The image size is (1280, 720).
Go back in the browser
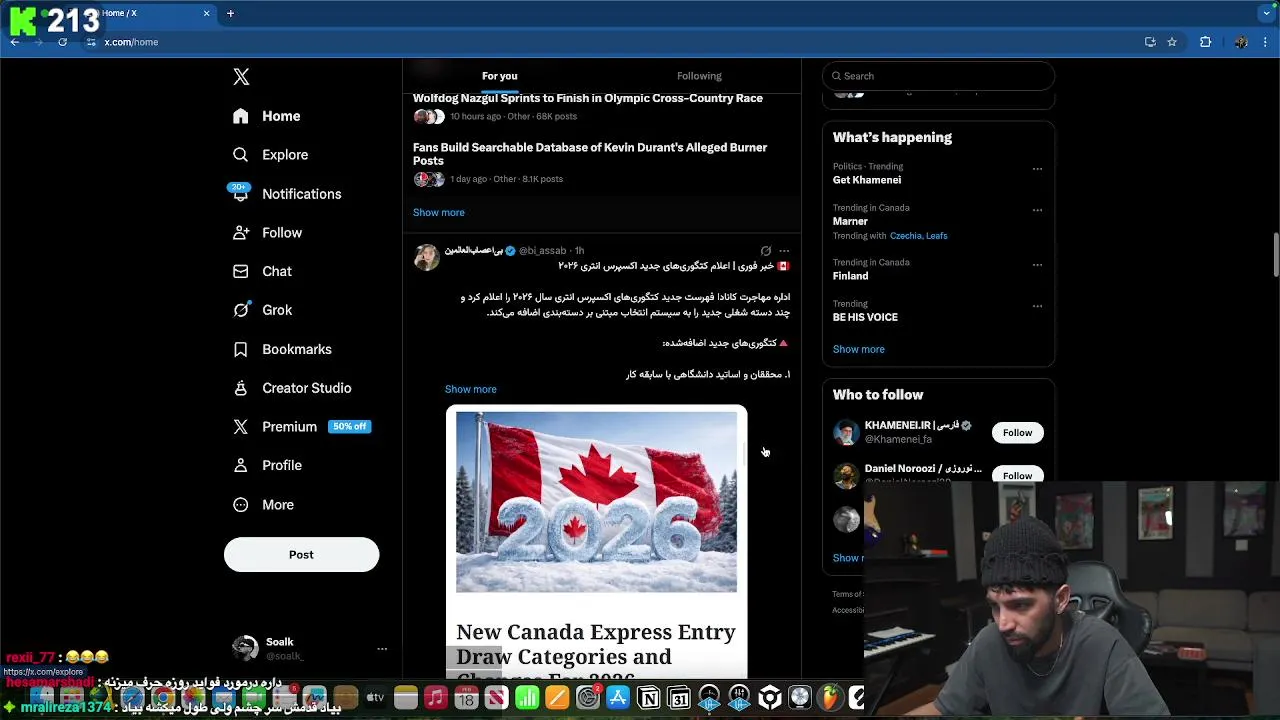(x=15, y=42)
